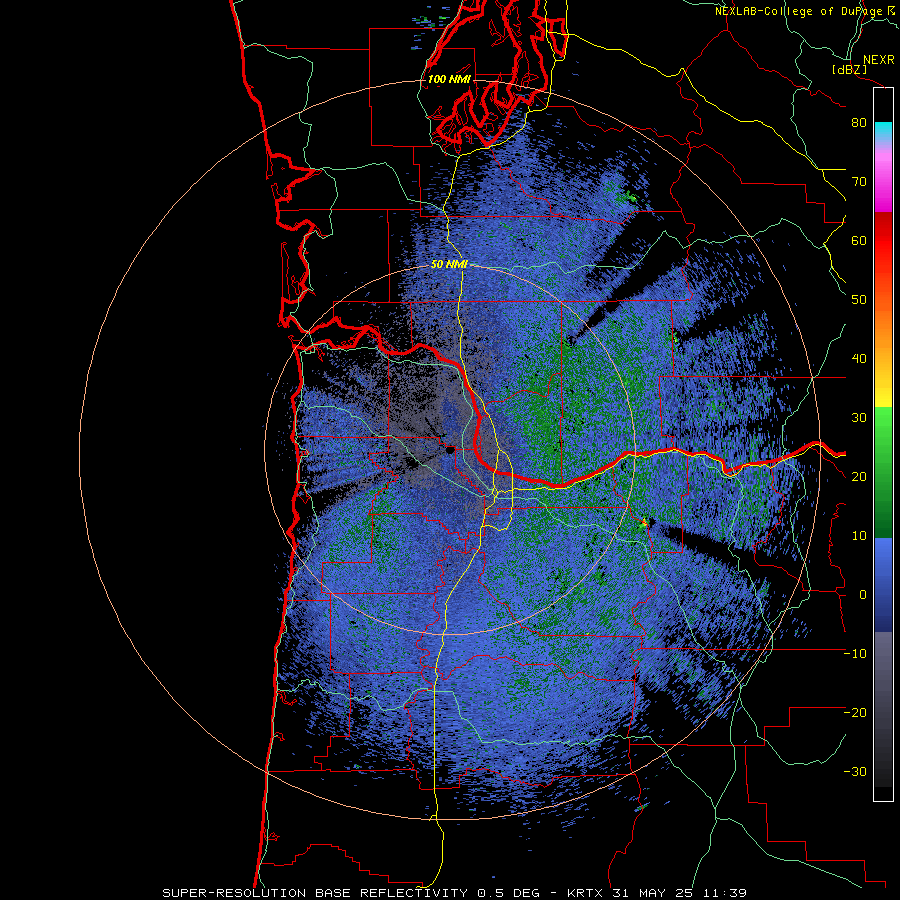This screenshot has width=900, height=900.
Task: Click the 31 MAY 25 11:39 timestamp
Action: [681, 893]
